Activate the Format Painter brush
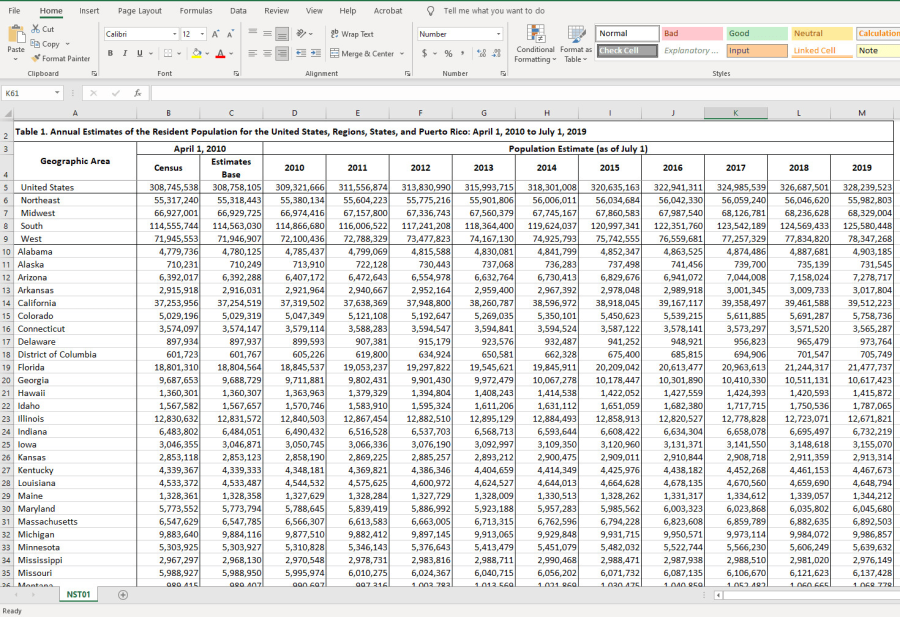Viewport: 900px width, 617px height. (36, 58)
